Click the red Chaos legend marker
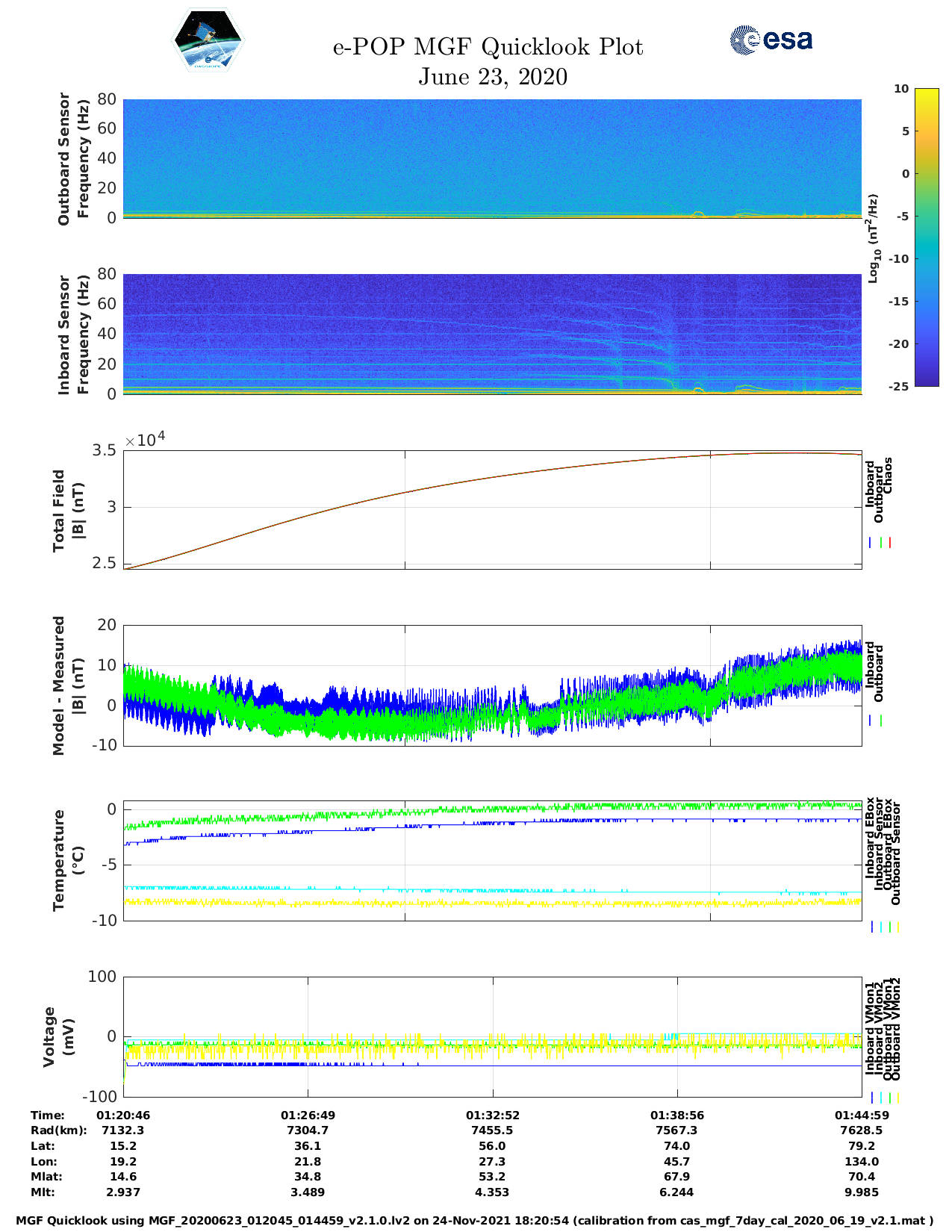This screenshot has height=1232, width=952. 890,543
